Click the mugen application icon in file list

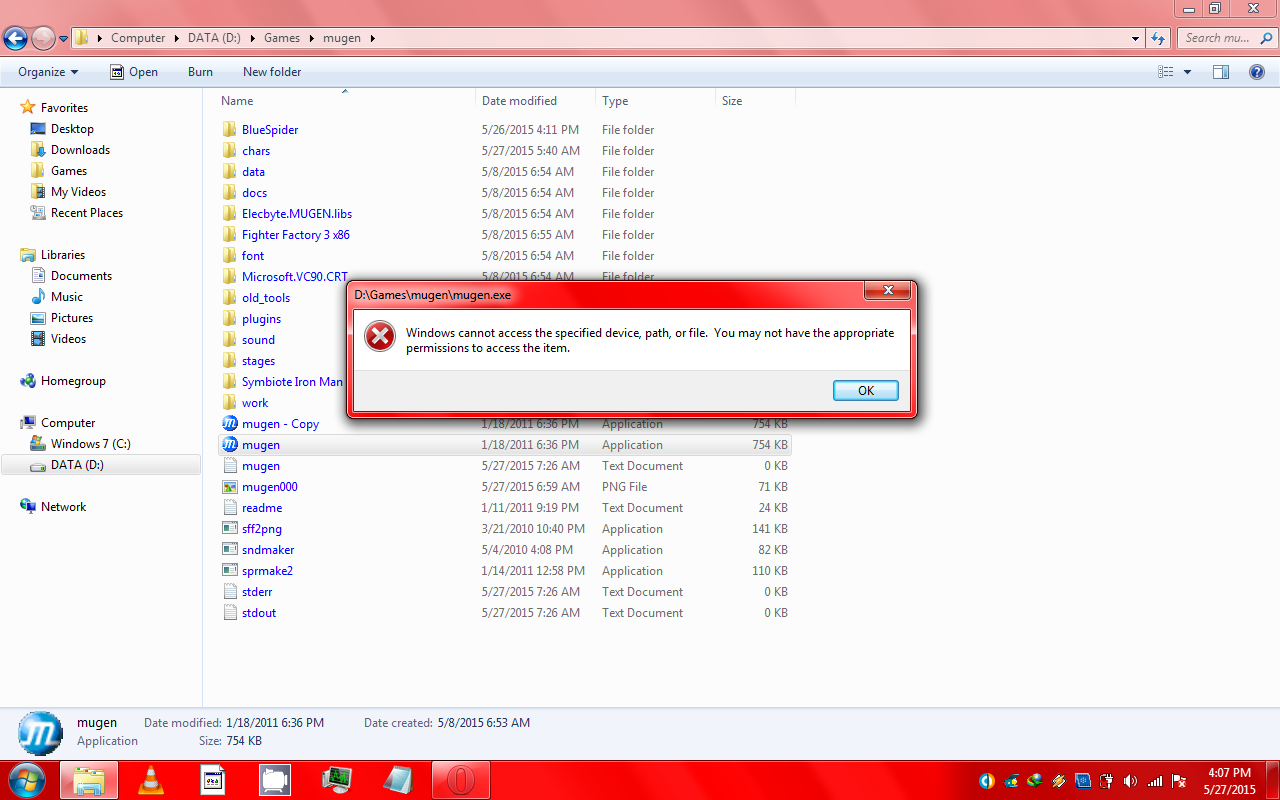coord(230,445)
